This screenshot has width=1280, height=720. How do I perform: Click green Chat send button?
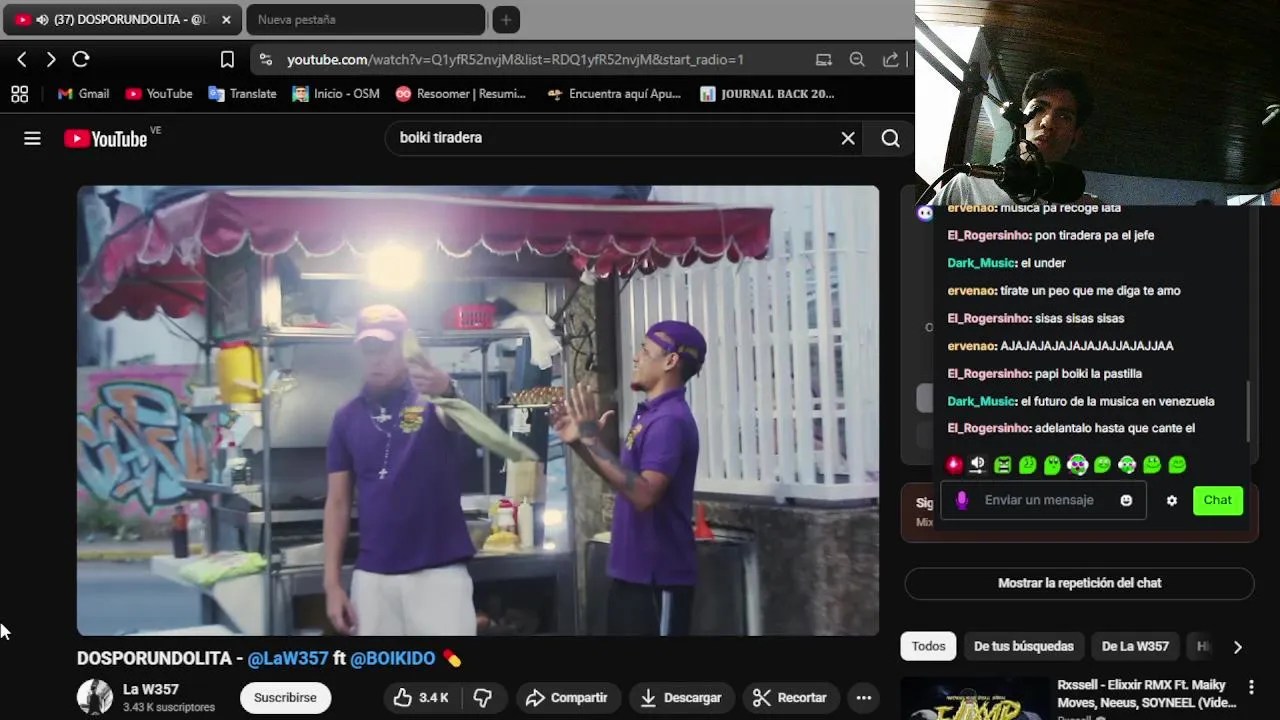point(1218,500)
